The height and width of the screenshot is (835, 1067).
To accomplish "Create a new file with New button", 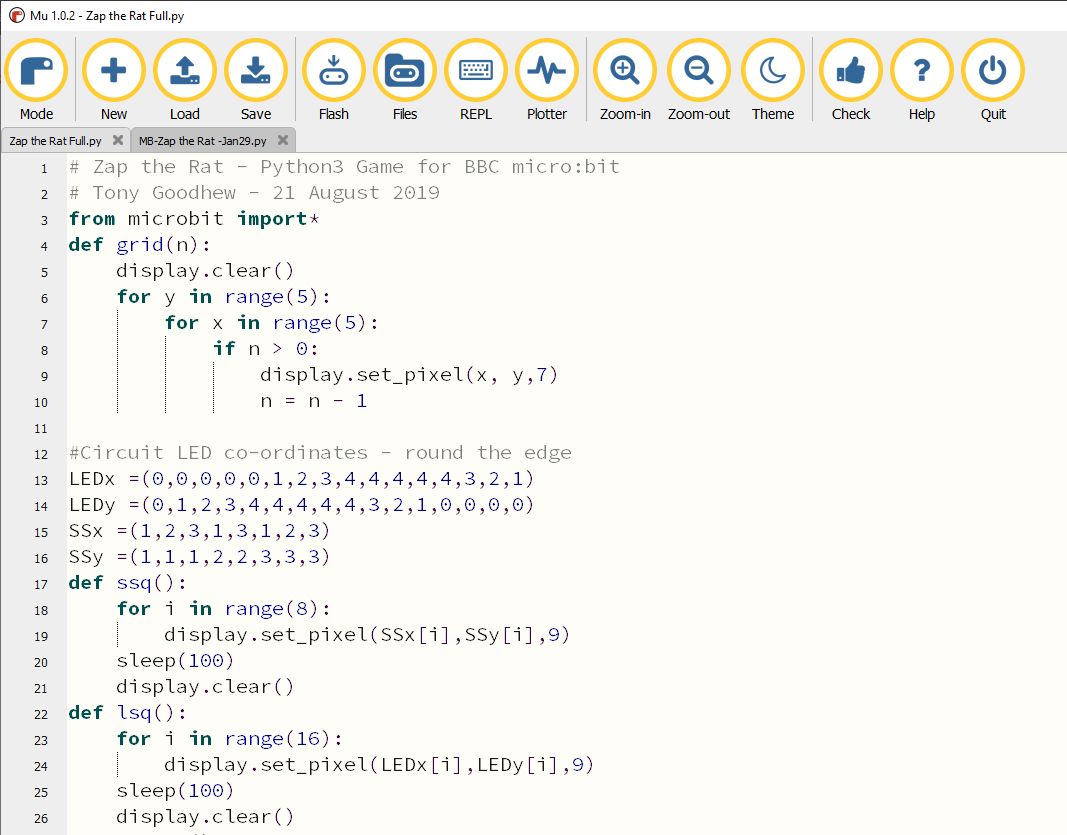I will (x=114, y=72).
